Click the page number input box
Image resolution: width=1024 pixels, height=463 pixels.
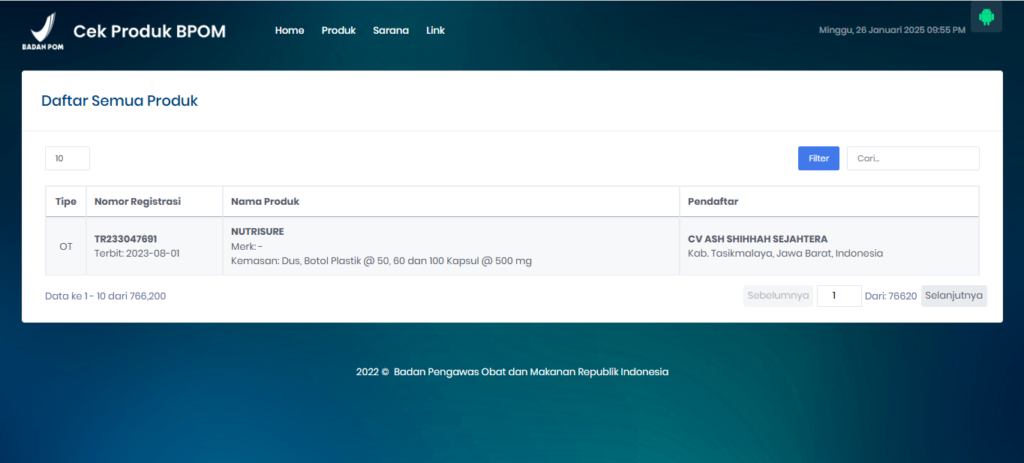[838, 295]
